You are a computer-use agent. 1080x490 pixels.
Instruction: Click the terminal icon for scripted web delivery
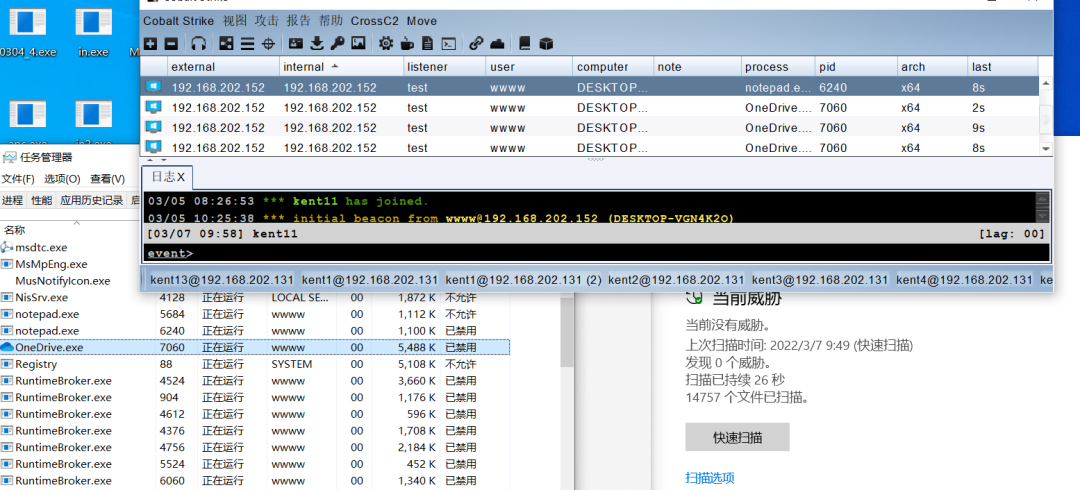pos(448,44)
